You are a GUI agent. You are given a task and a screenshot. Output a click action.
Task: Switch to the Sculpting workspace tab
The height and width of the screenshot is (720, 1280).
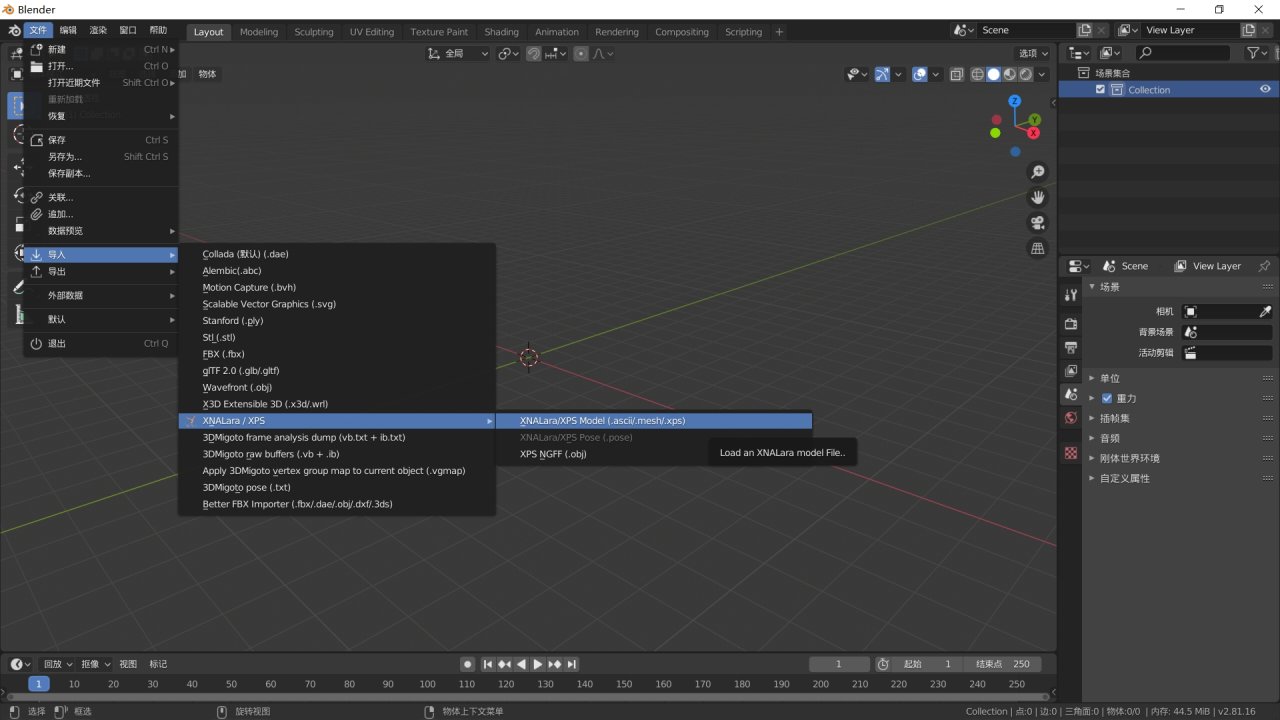(313, 32)
